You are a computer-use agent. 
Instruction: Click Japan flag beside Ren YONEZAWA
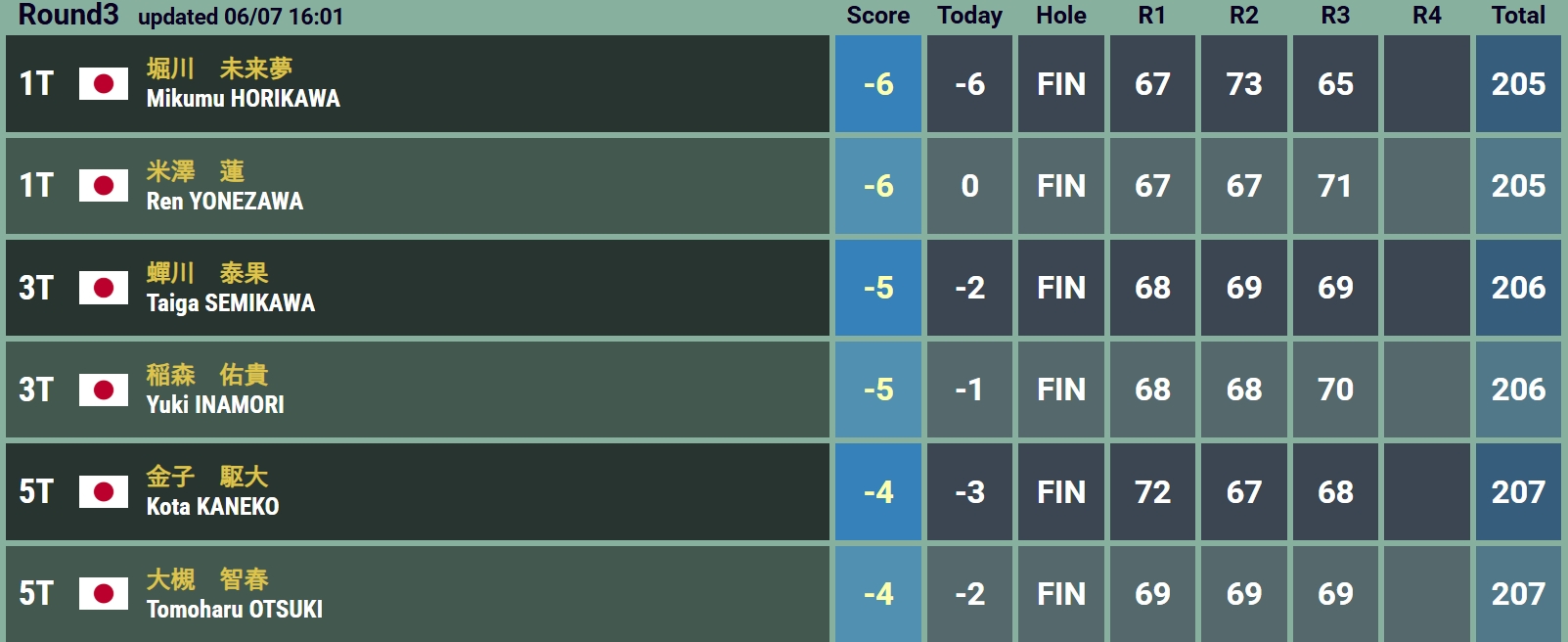[x=104, y=186]
